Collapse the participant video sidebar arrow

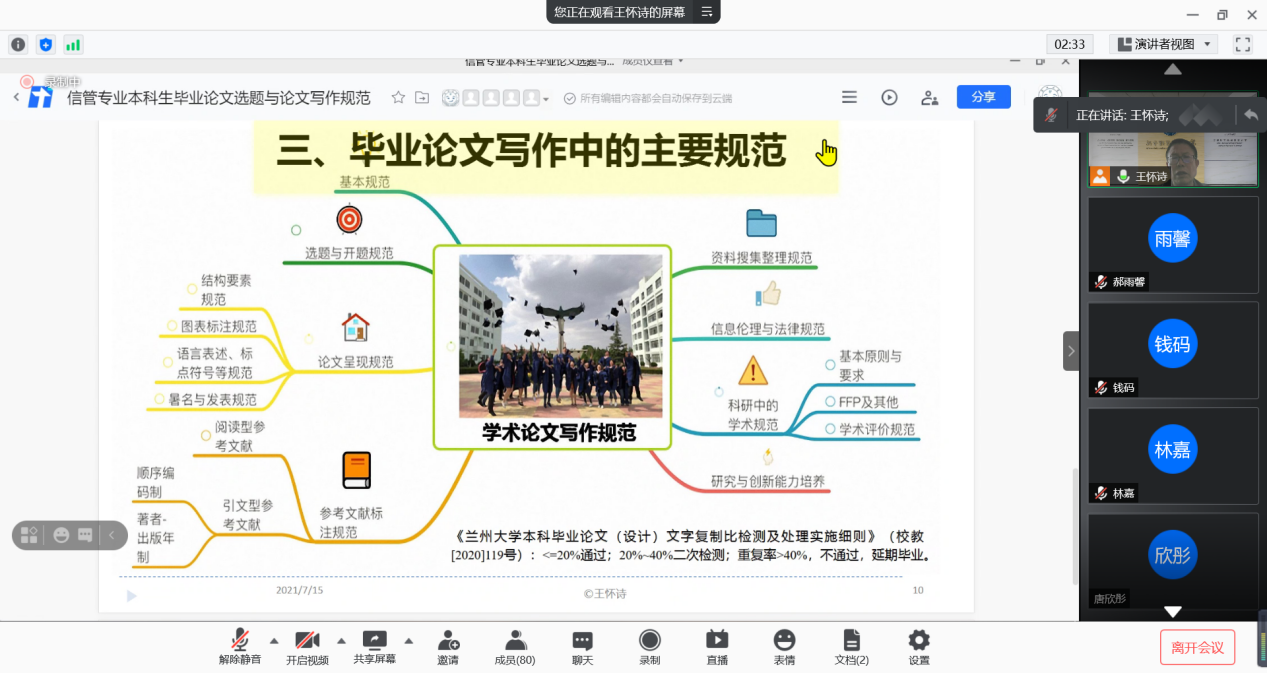[x=1071, y=351]
